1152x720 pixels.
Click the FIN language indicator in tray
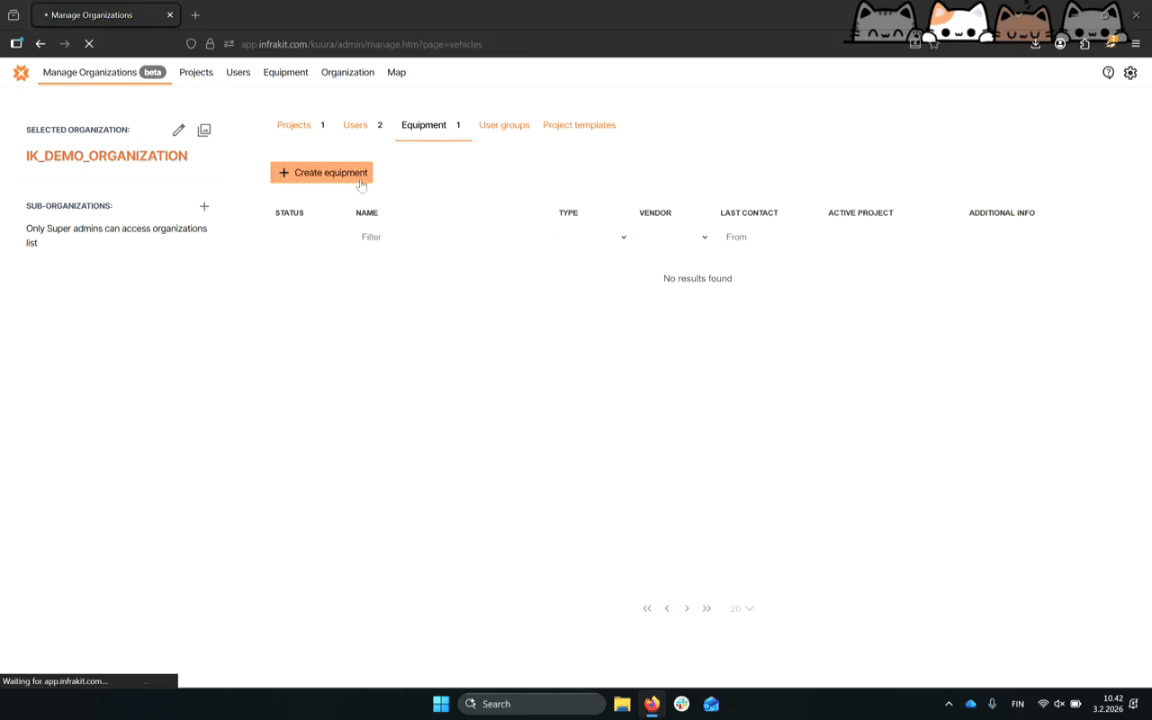coord(1018,704)
